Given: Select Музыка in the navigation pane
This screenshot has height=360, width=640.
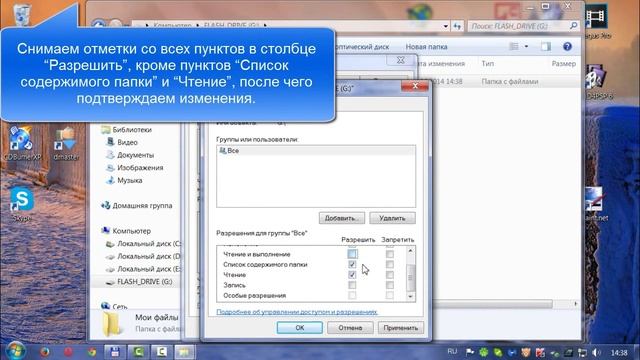Looking at the screenshot, I should point(124,180).
